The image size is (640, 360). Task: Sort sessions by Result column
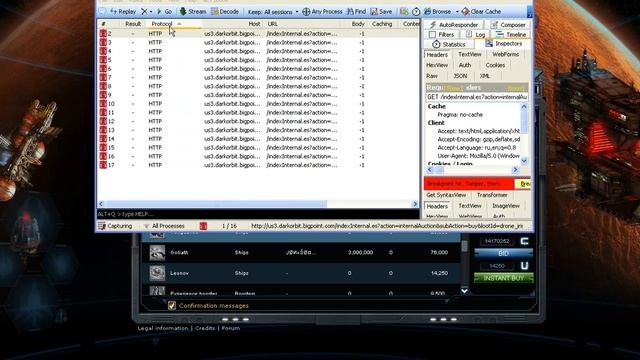pos(133,24)
